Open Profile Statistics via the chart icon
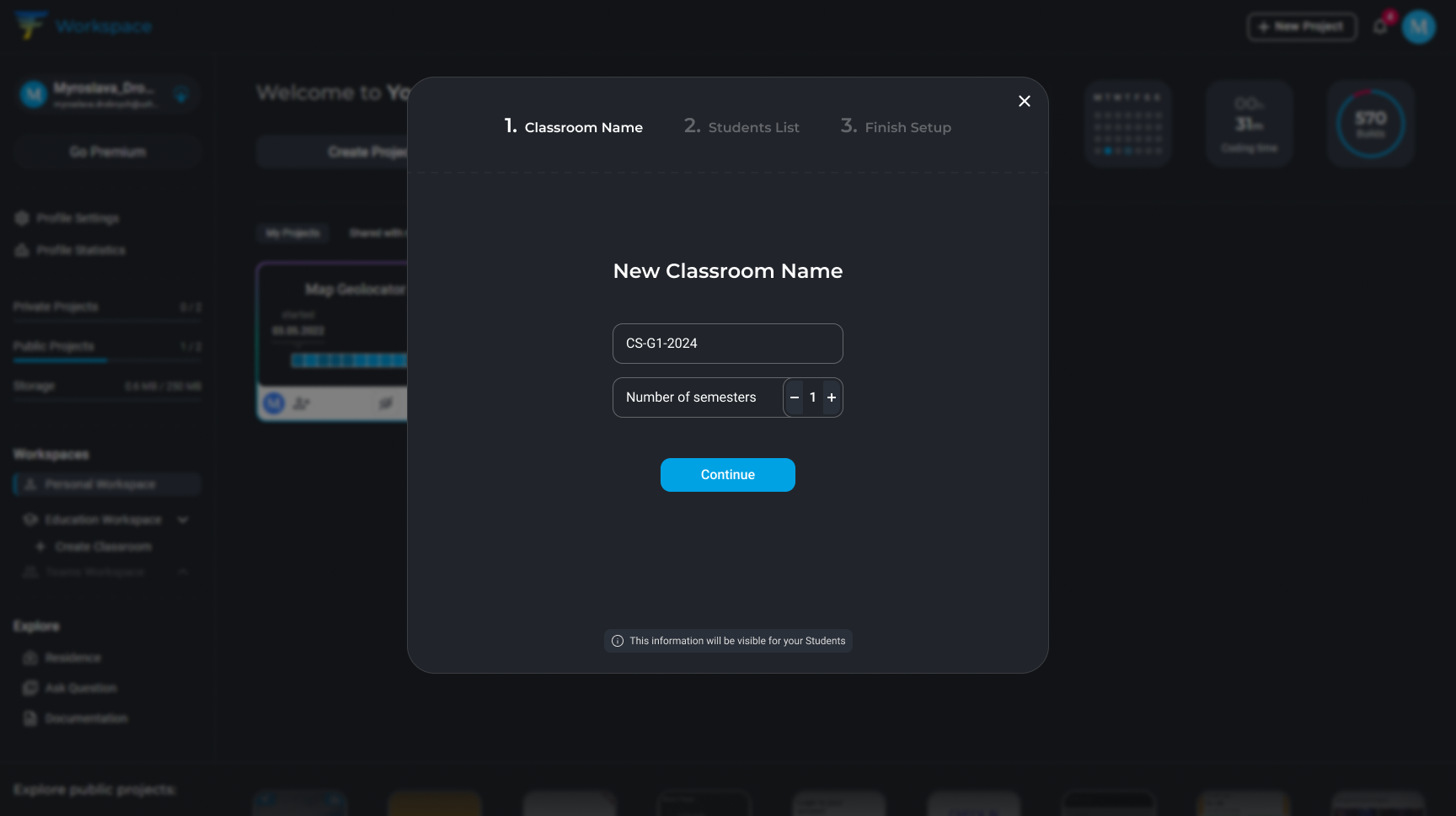Screen dimensions: 1456x816 coord(22,250)
